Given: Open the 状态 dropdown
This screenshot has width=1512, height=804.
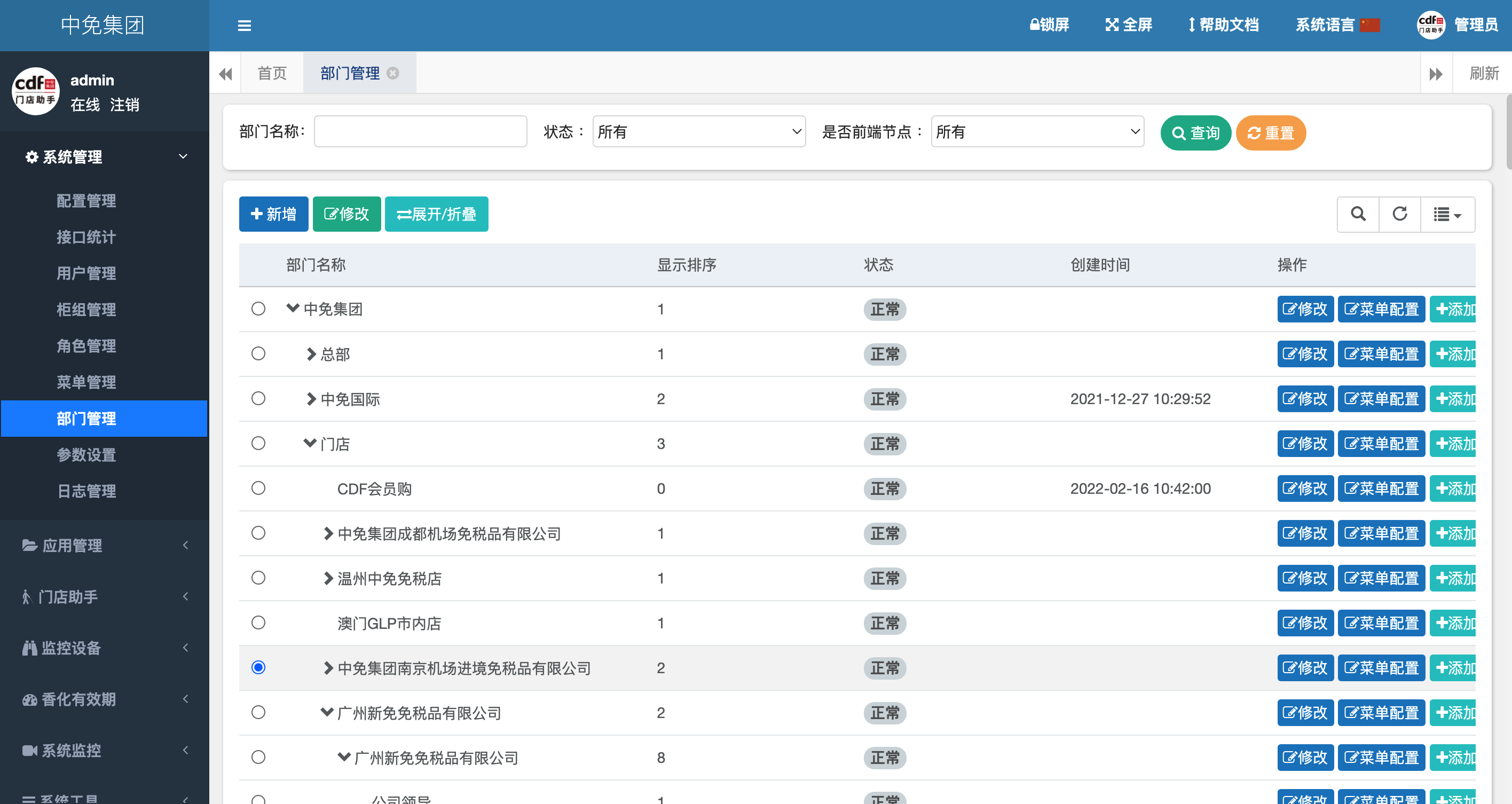Looking at the screenshot, I should tap(698, 131).
